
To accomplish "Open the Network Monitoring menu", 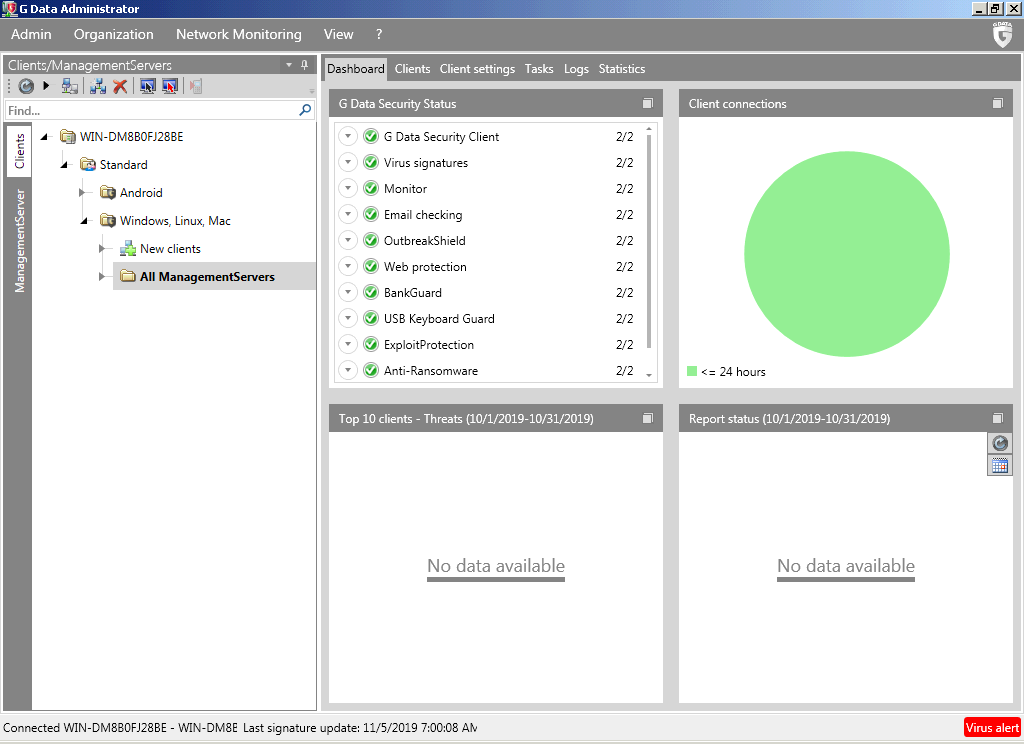I will [x=238, y=34].
